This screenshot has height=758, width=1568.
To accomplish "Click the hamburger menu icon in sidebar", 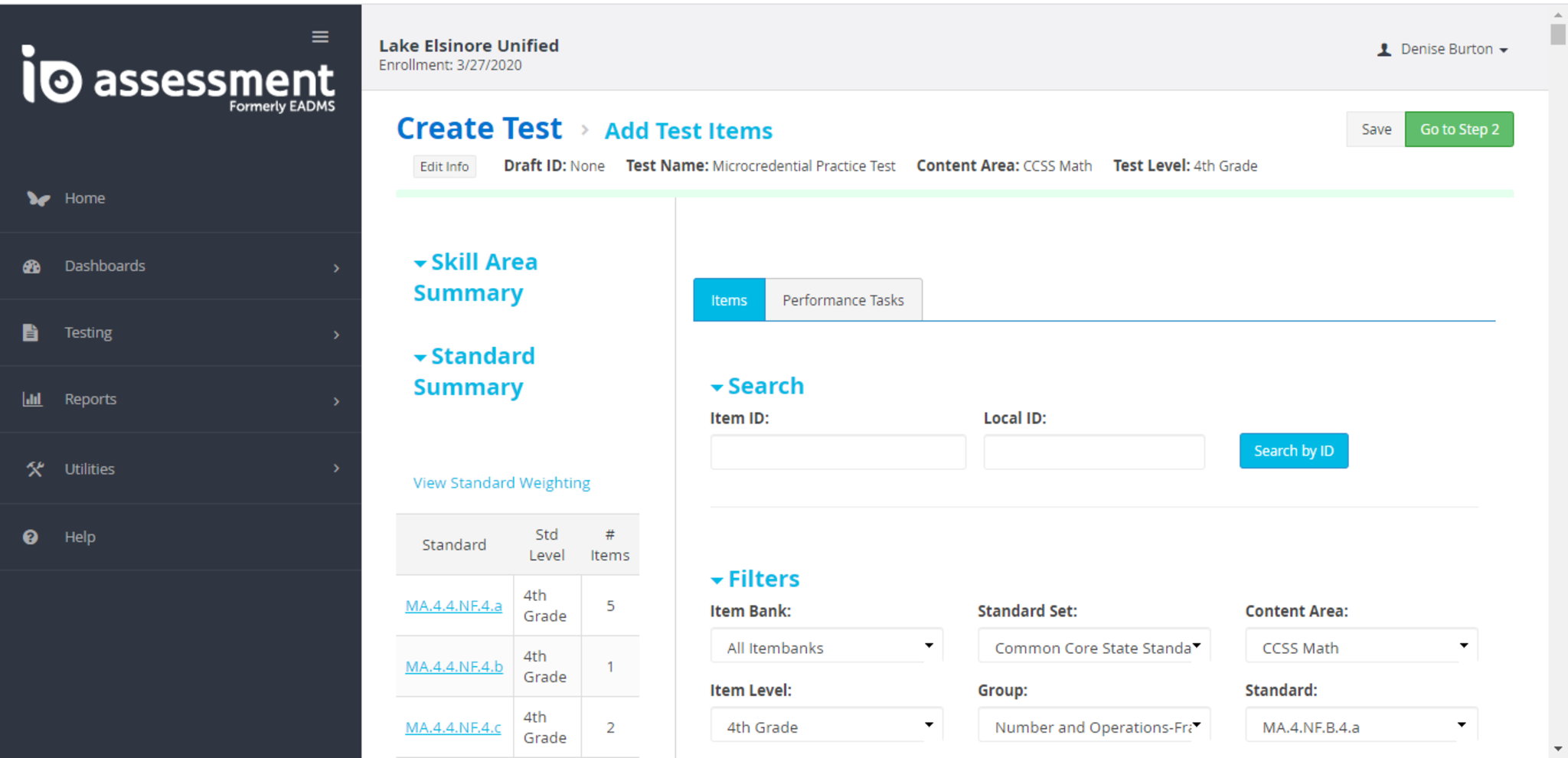I will coord(320,37).
